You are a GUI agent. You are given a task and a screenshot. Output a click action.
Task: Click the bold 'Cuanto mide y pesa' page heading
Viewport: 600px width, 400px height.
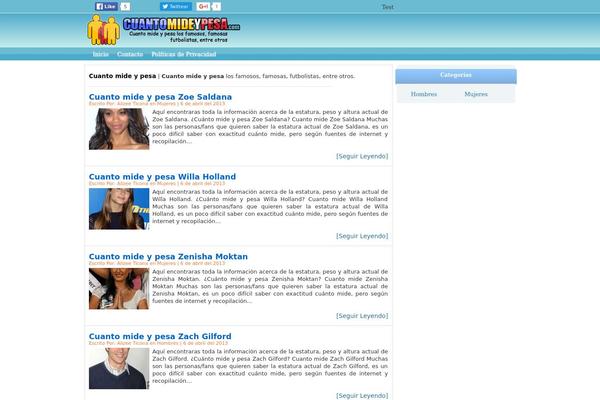pos(122,76)
